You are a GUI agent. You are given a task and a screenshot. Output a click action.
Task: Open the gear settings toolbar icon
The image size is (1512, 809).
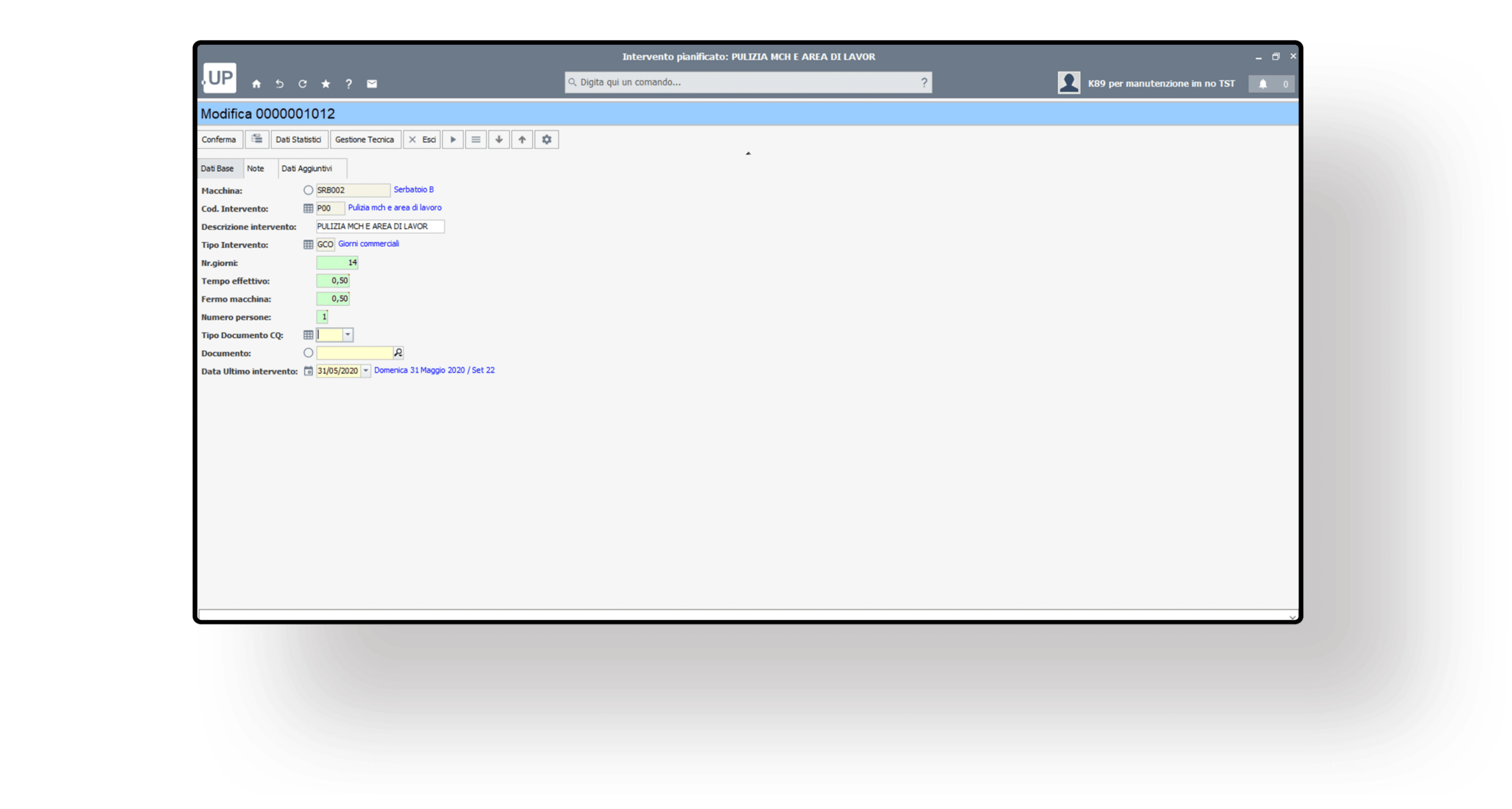tap(546, 140)
